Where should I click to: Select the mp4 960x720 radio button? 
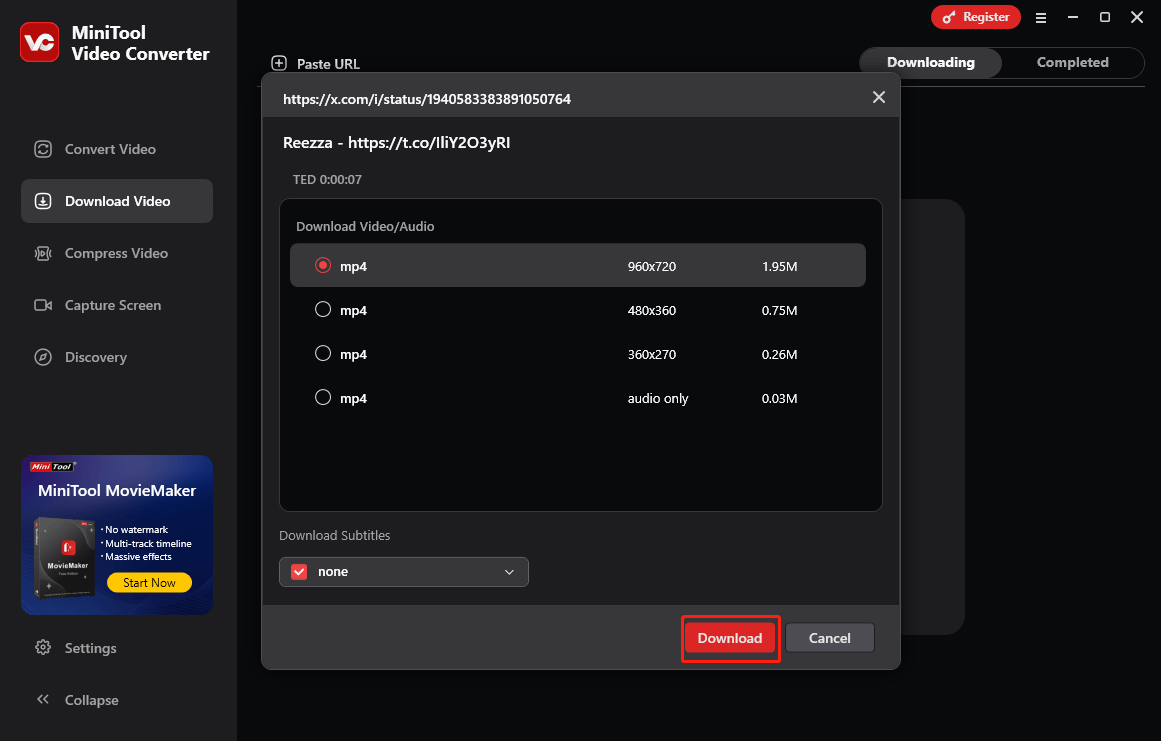click(x=323, y=265)
